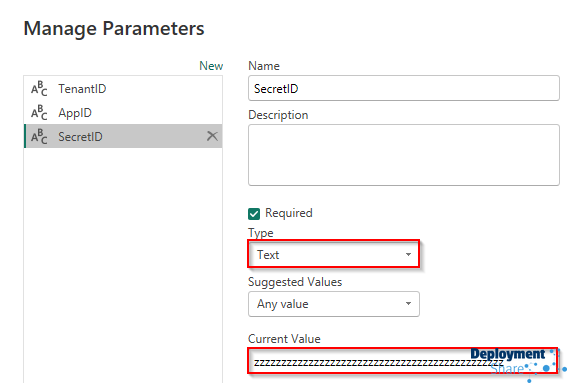This screenshot has width=567, height=383.
Task: Click the Deployment Share watermark logo
Action: point(518,363)
